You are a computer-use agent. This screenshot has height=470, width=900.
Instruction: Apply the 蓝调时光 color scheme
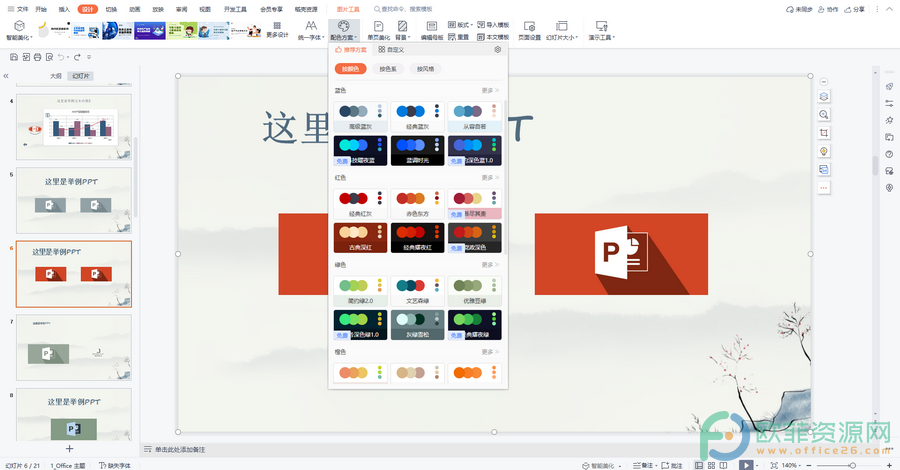[x=417, y=150]
